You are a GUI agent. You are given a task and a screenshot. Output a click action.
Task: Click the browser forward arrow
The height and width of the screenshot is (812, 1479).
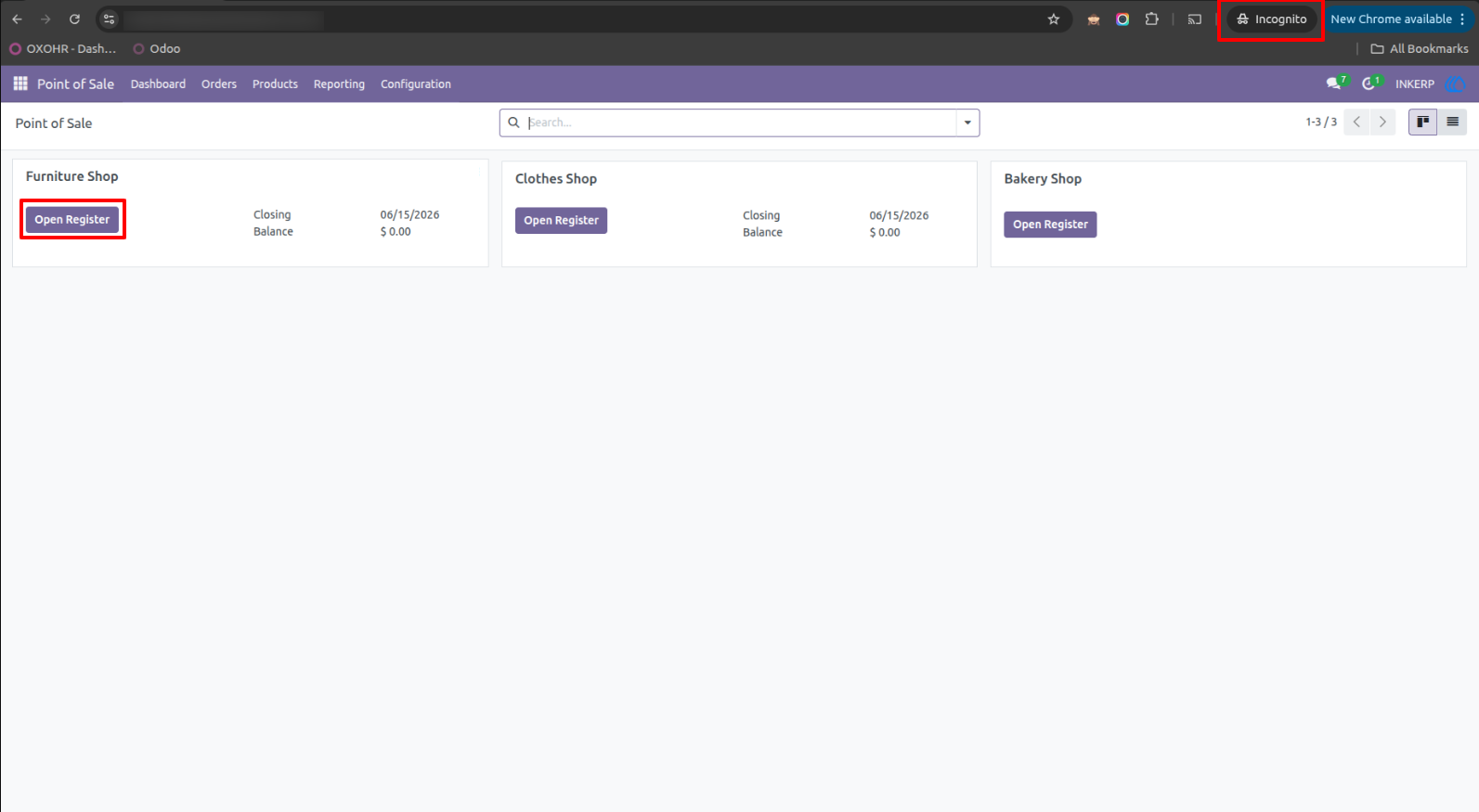(x=45, y=19)
